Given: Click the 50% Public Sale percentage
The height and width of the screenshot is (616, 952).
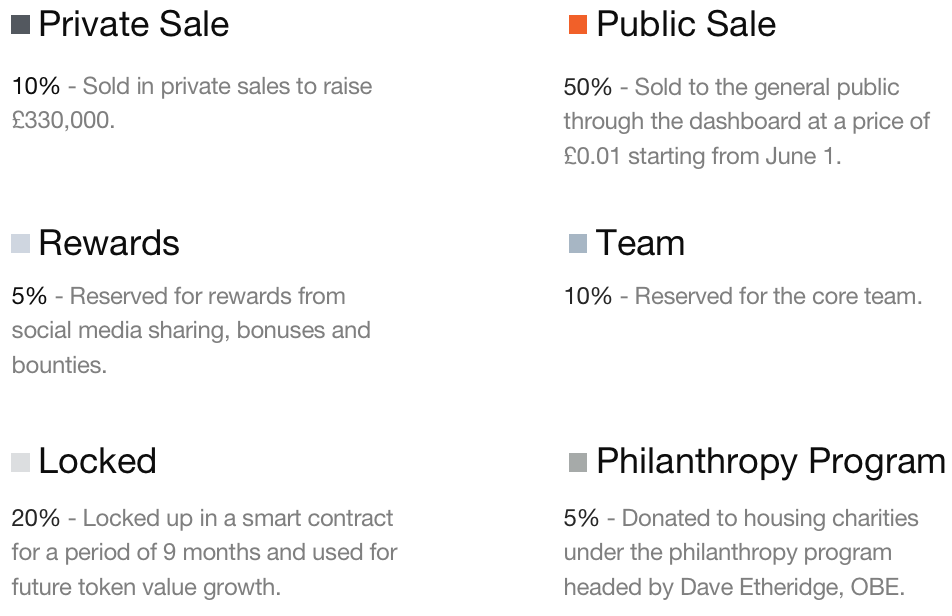Looking at the screenshot, I should (588, 87).
